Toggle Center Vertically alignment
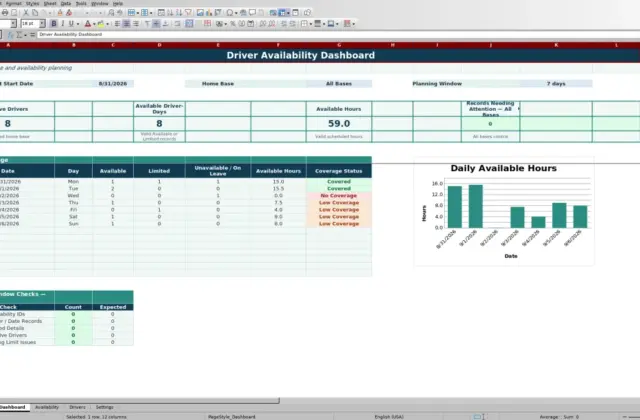 click(156, 24)
